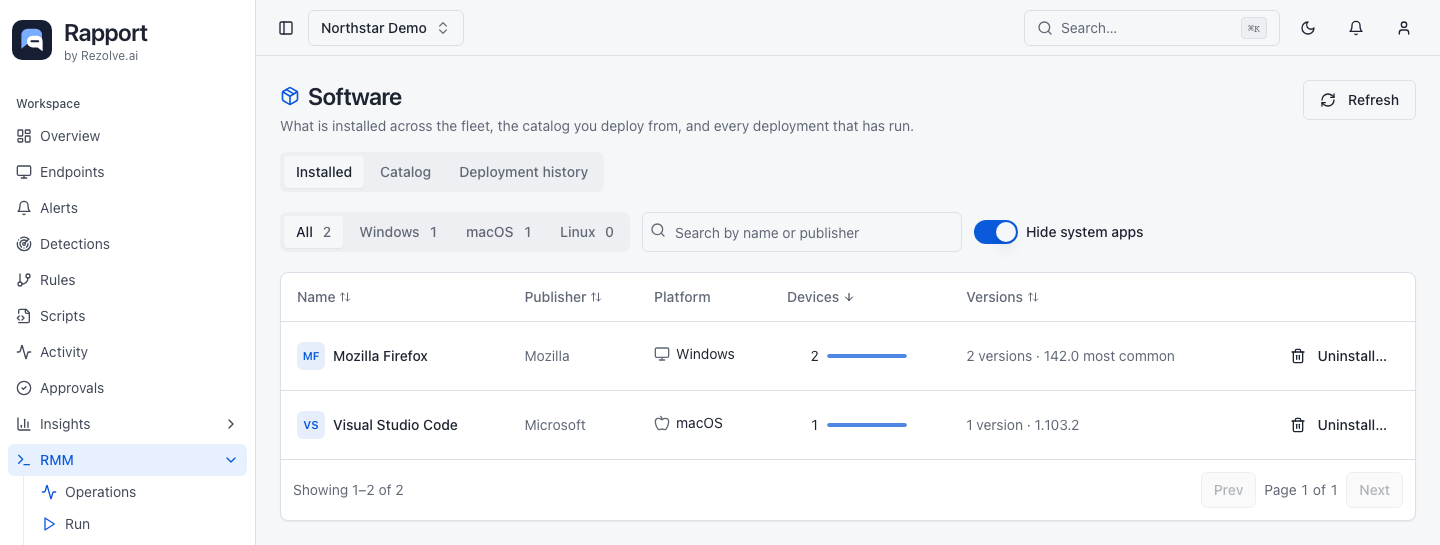Screen dimensions: 1440x545
Task: Open Detections in the sidebar
Action: [x=127, y=244]
